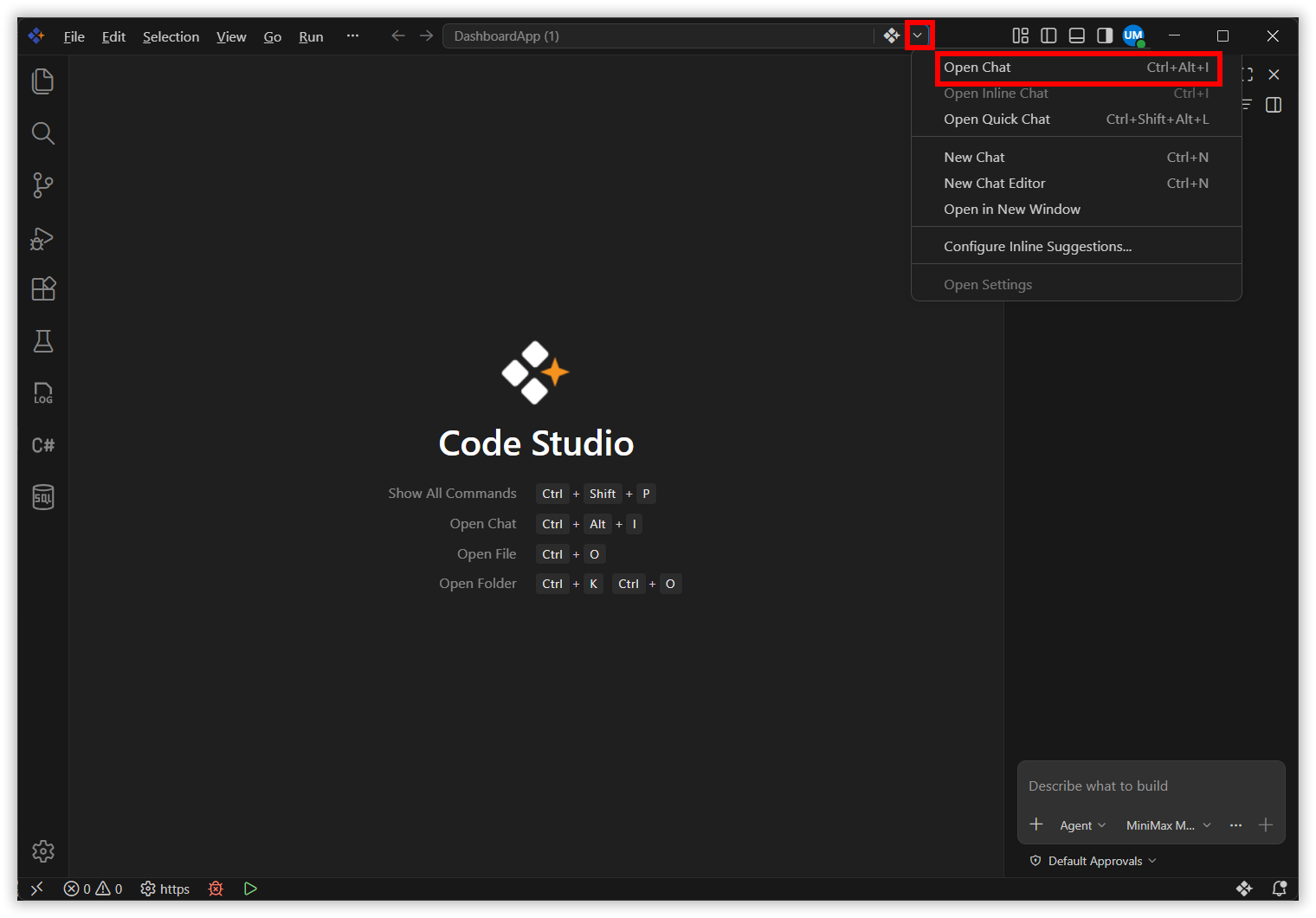Open the Customize Layout icon

click(x=1021, y=36)
